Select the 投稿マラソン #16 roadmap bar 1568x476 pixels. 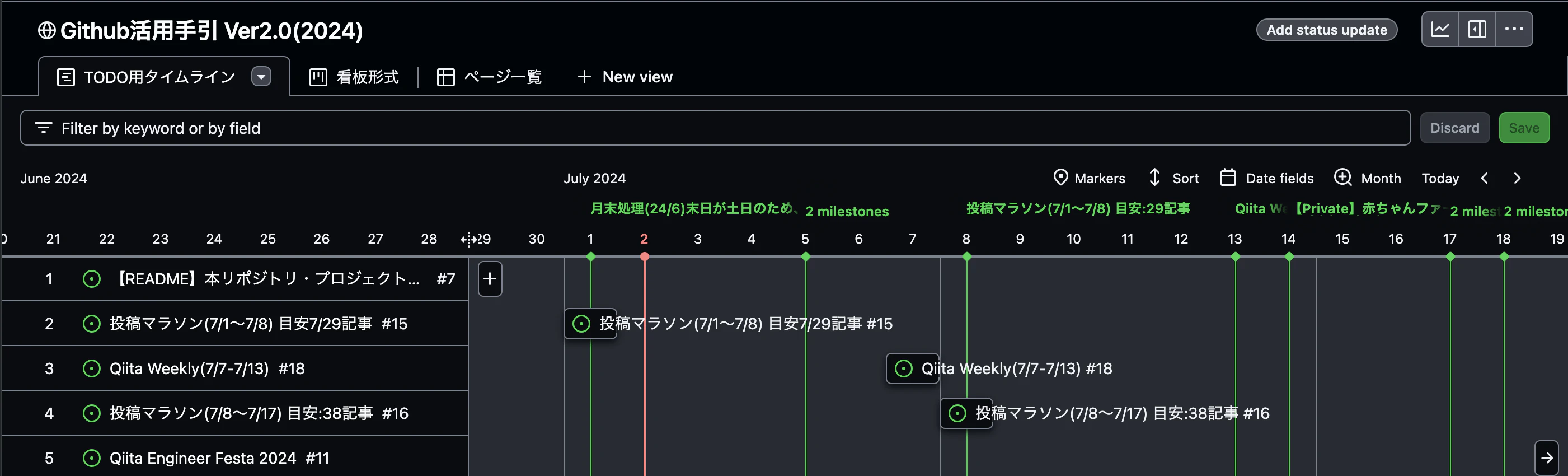coord(966,413)
